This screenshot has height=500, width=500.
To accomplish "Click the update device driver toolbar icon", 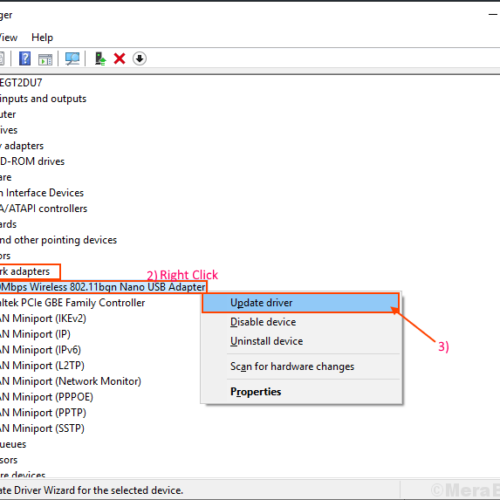I will 100,58.
